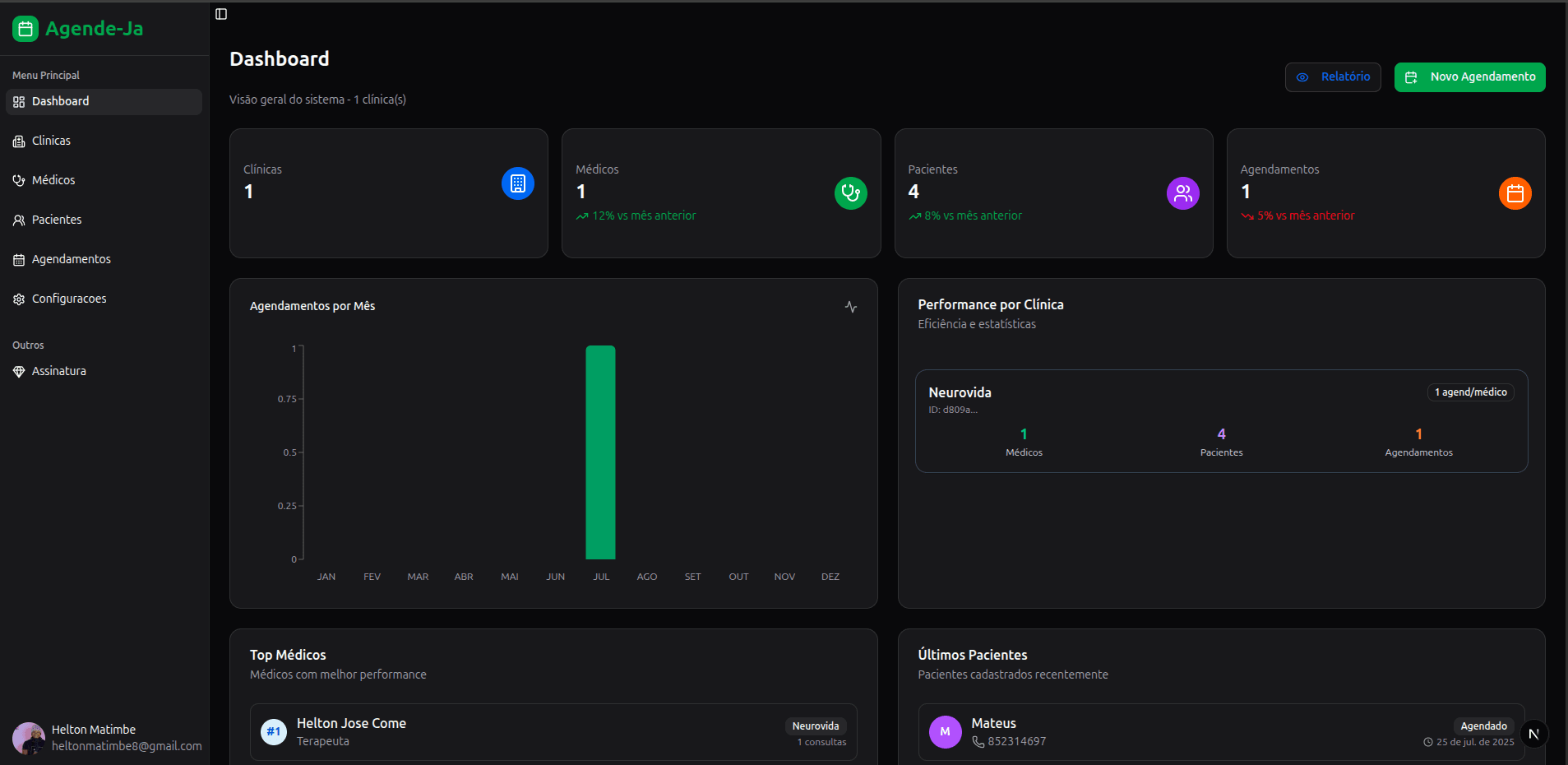
Task: Click the green stethoscope icon
Action: (850, 193)
